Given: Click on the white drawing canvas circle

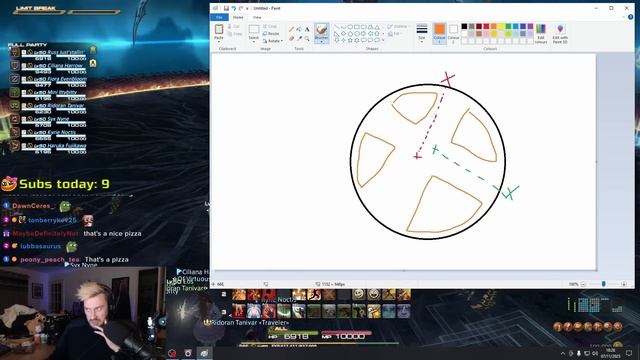Looking at the screenshot, I should (x=428, y=162).
